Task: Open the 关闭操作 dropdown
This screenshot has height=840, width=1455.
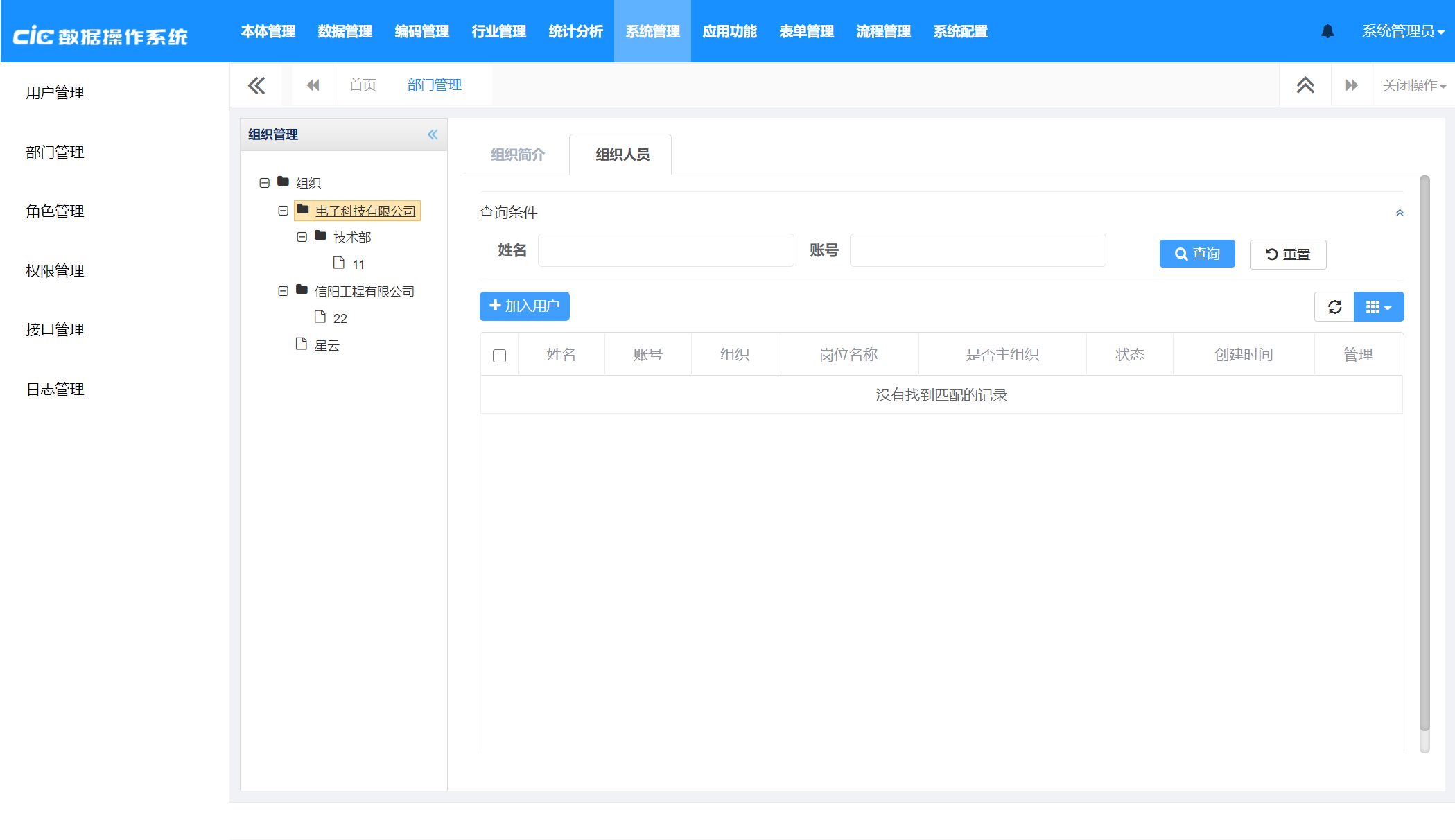Action: point(1413,85)
